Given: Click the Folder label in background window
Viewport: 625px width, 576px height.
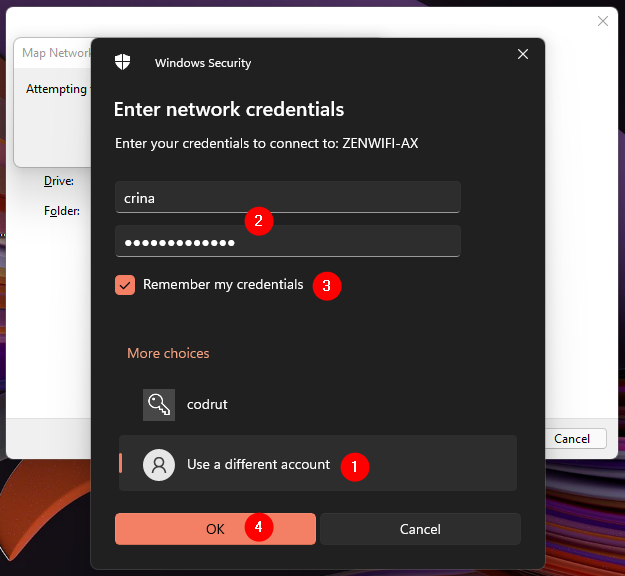Looking at the screenshot, I should coord(62,210).
